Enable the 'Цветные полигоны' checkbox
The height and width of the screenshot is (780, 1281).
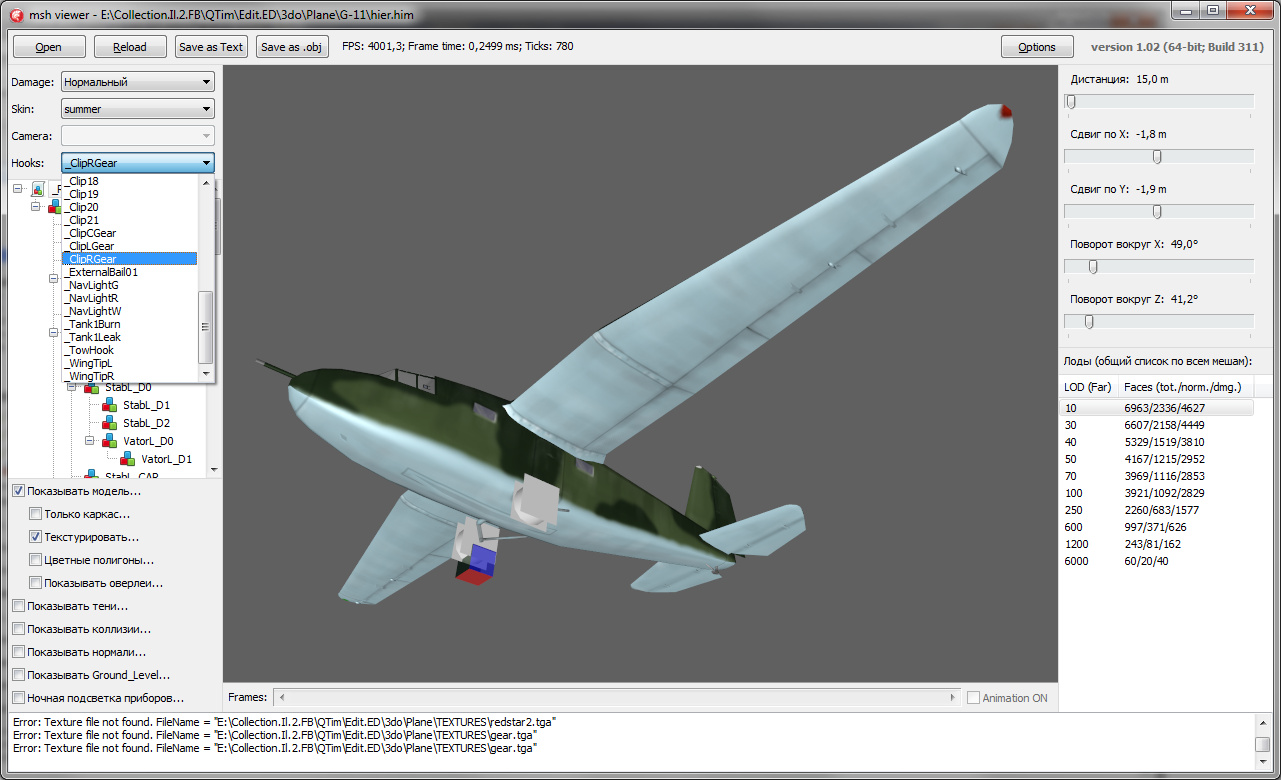point(36,560)
